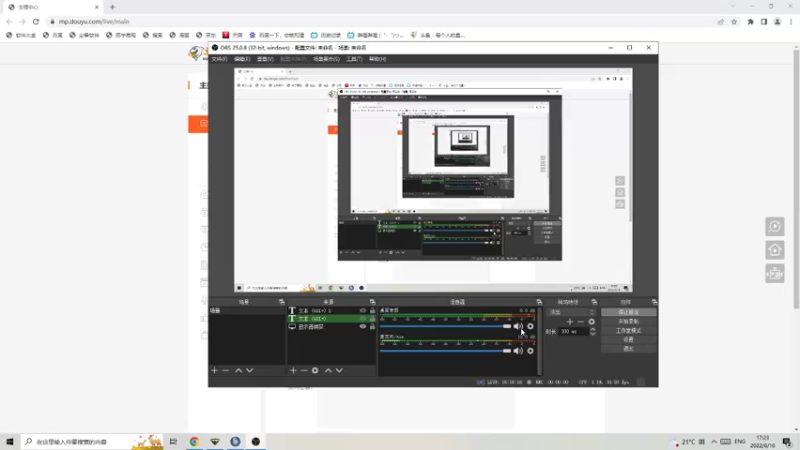
Task: Open the OBS File menu
Action: coord(219,59)
